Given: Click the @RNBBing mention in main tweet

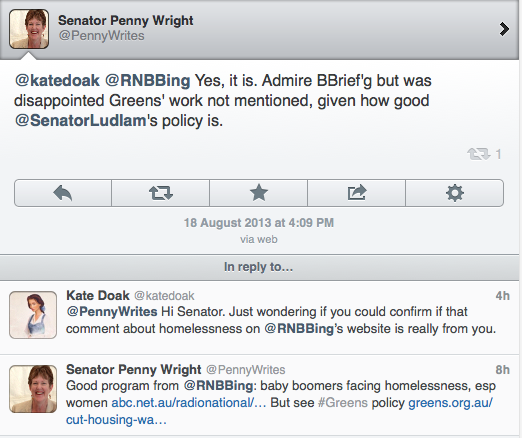Looking at the screenshot, I should 148,81.
